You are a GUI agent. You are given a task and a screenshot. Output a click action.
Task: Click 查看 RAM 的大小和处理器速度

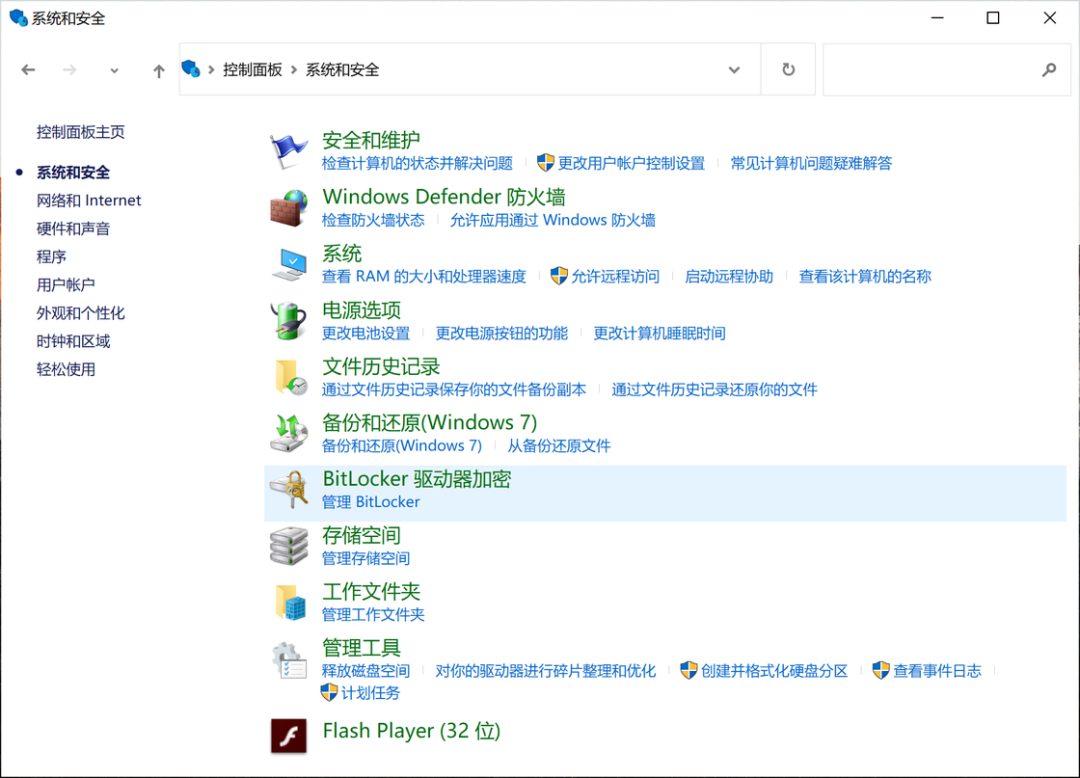tap(424, 277)
